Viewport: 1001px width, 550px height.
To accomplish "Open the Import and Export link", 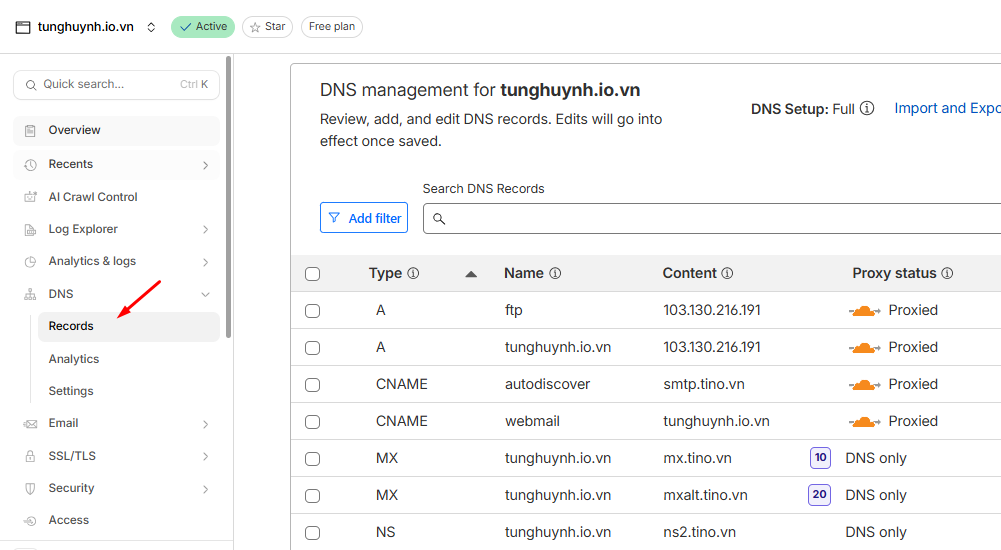I will (x=947, y=108).
